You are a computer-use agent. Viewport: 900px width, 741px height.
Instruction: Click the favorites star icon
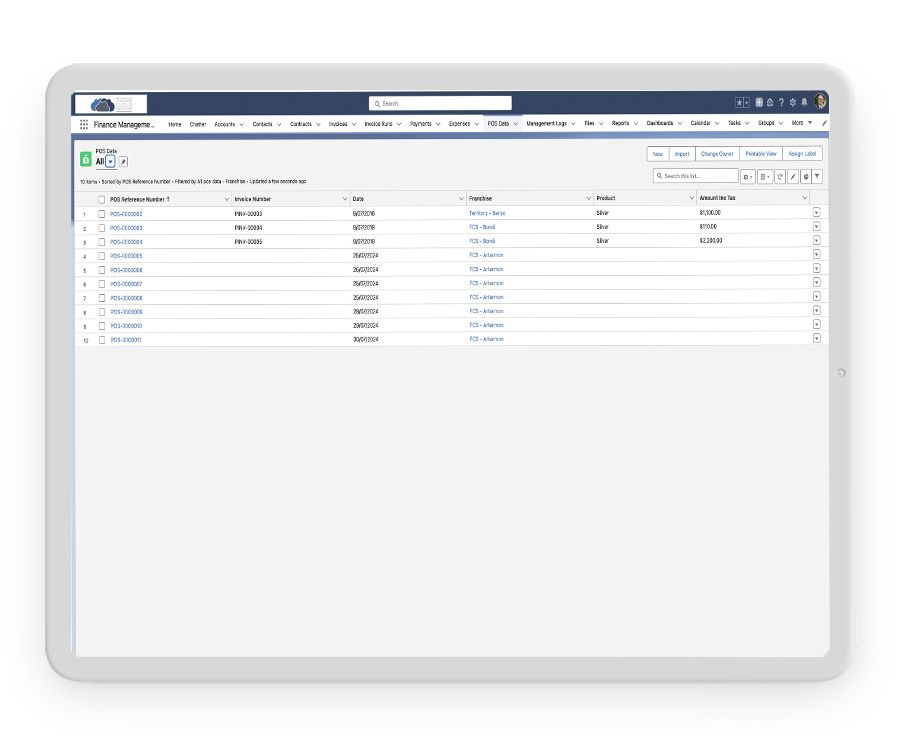click(739, 102)
